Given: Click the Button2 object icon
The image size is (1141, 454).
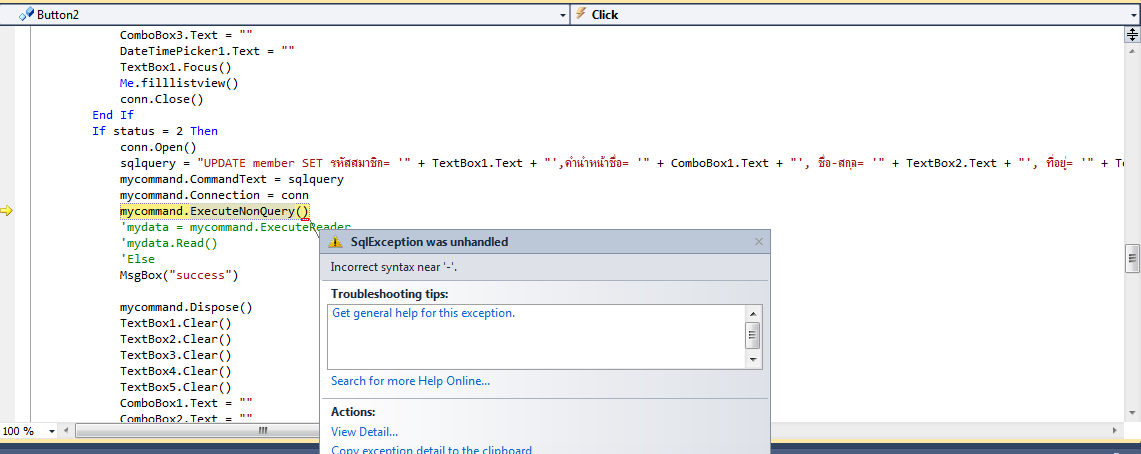Looking at the screenshot, I should click(x=26, y=14).
